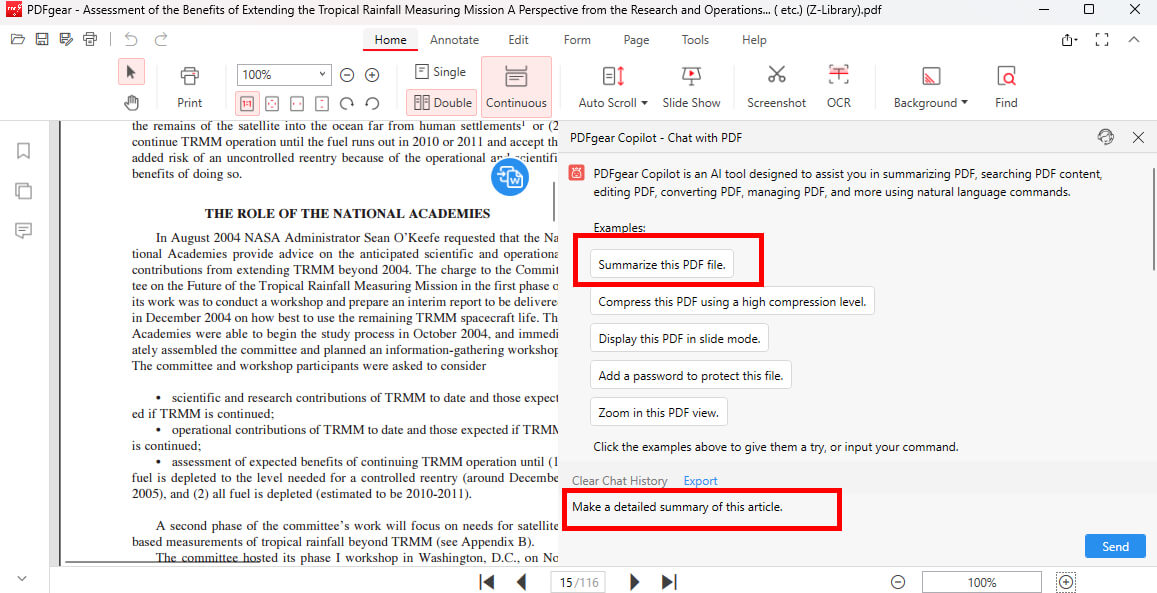Enable Continuous scrolling view

pos(516,85)
